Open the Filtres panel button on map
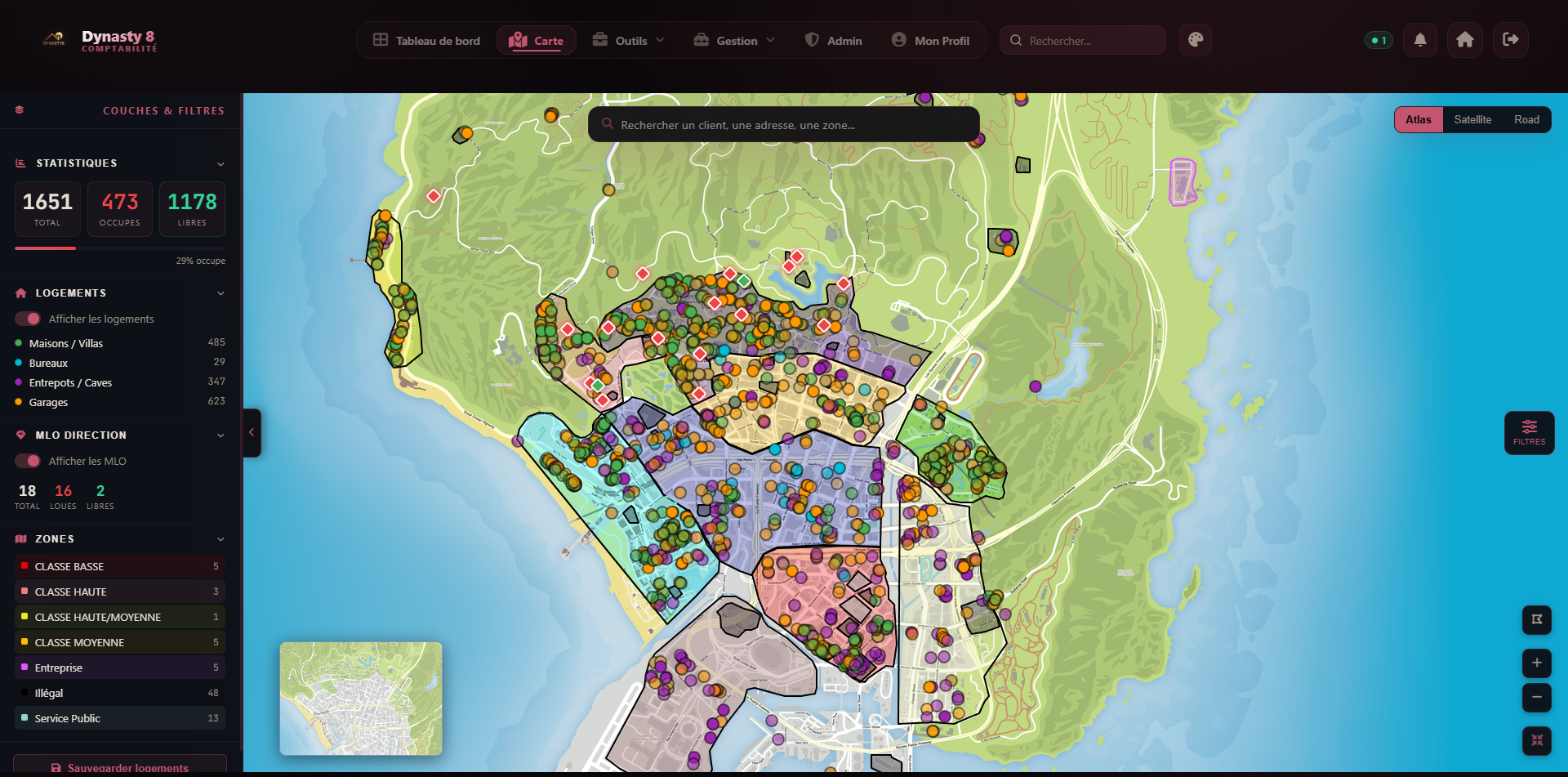 (1529, 432)
